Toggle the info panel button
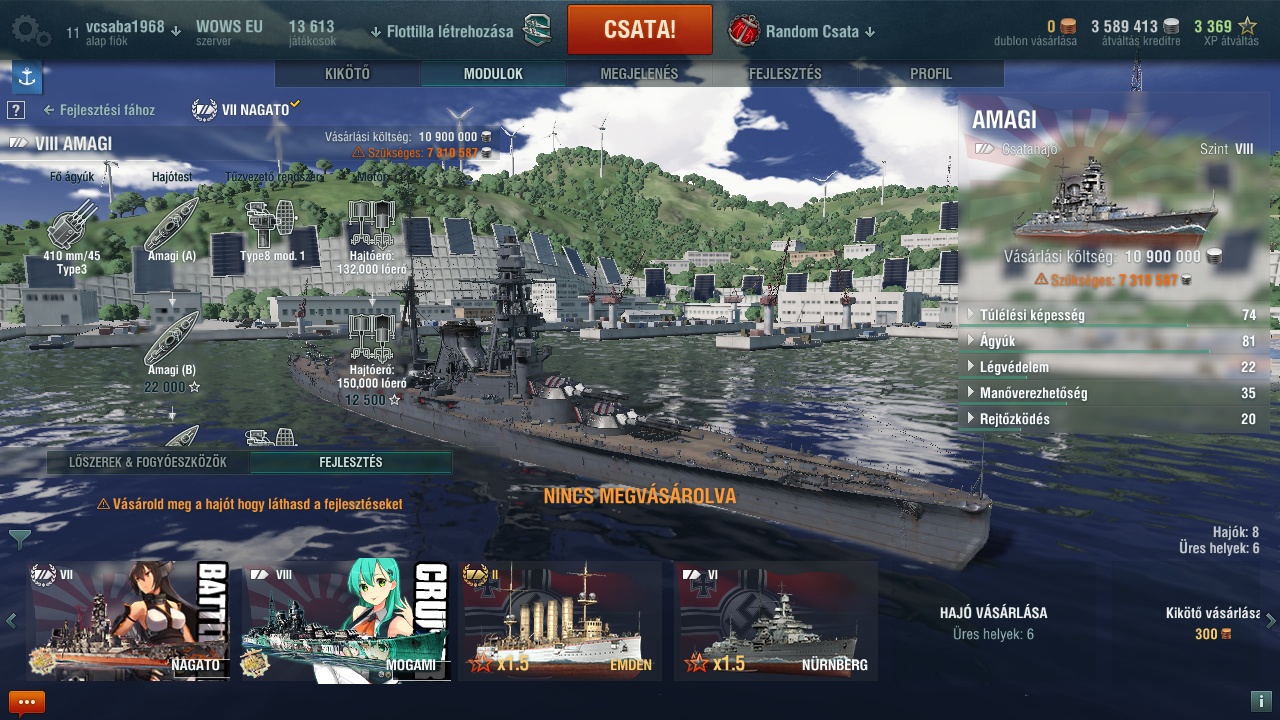 (1261, 701)
